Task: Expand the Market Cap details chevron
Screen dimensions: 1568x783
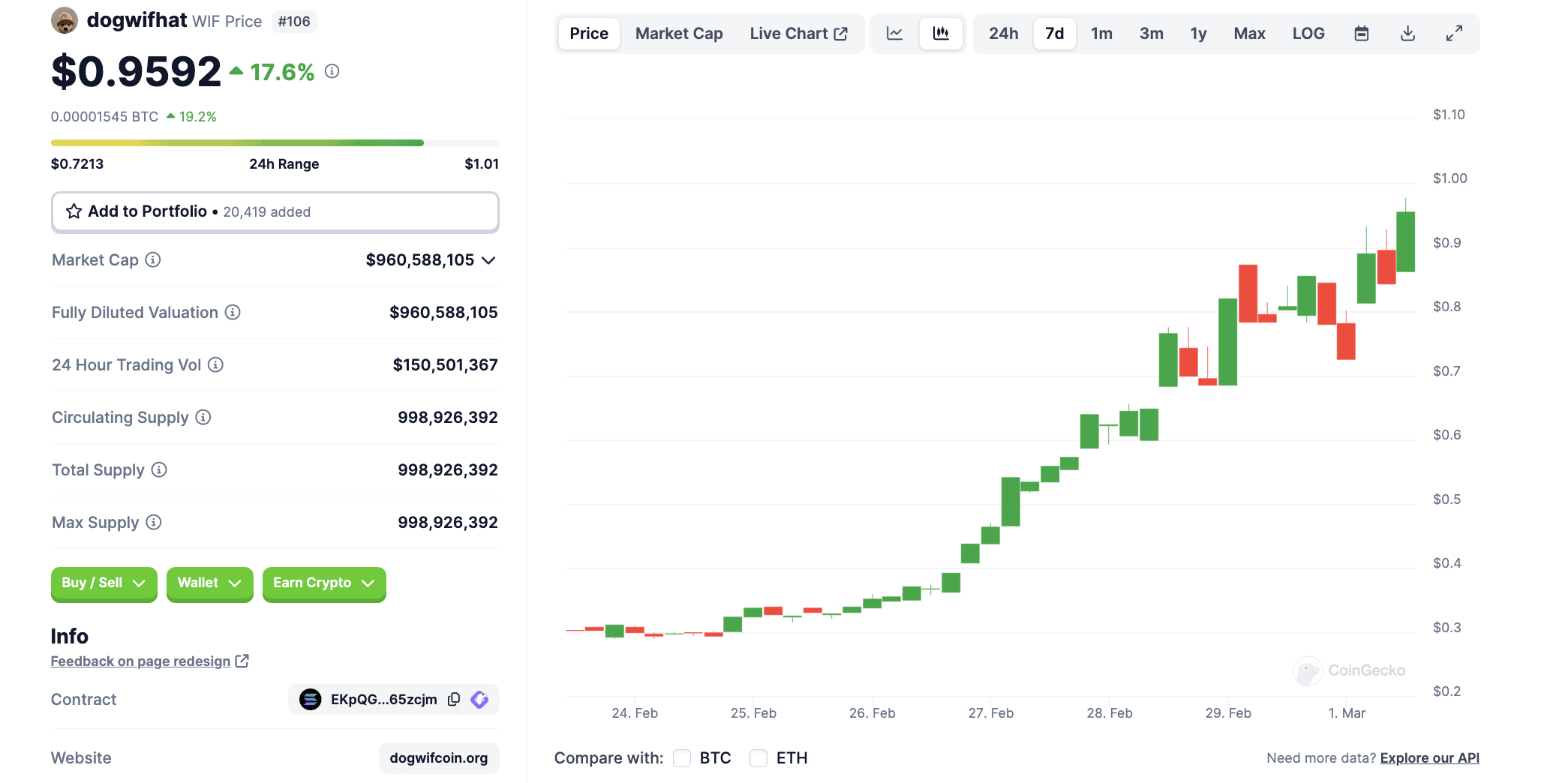Action: (489, 260)
